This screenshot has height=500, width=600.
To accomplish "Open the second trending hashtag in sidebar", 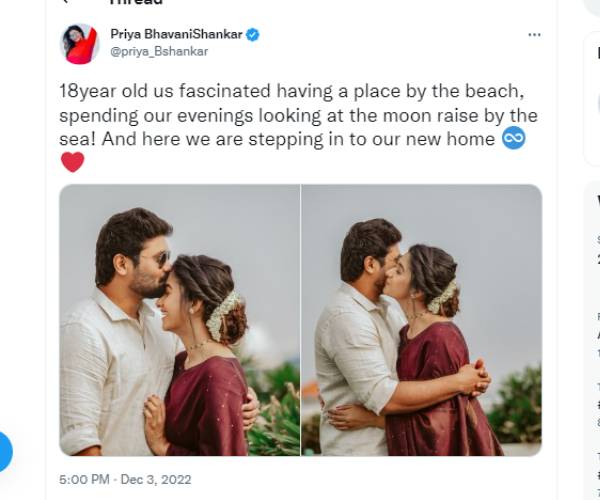I will click(x=598, y=476).
